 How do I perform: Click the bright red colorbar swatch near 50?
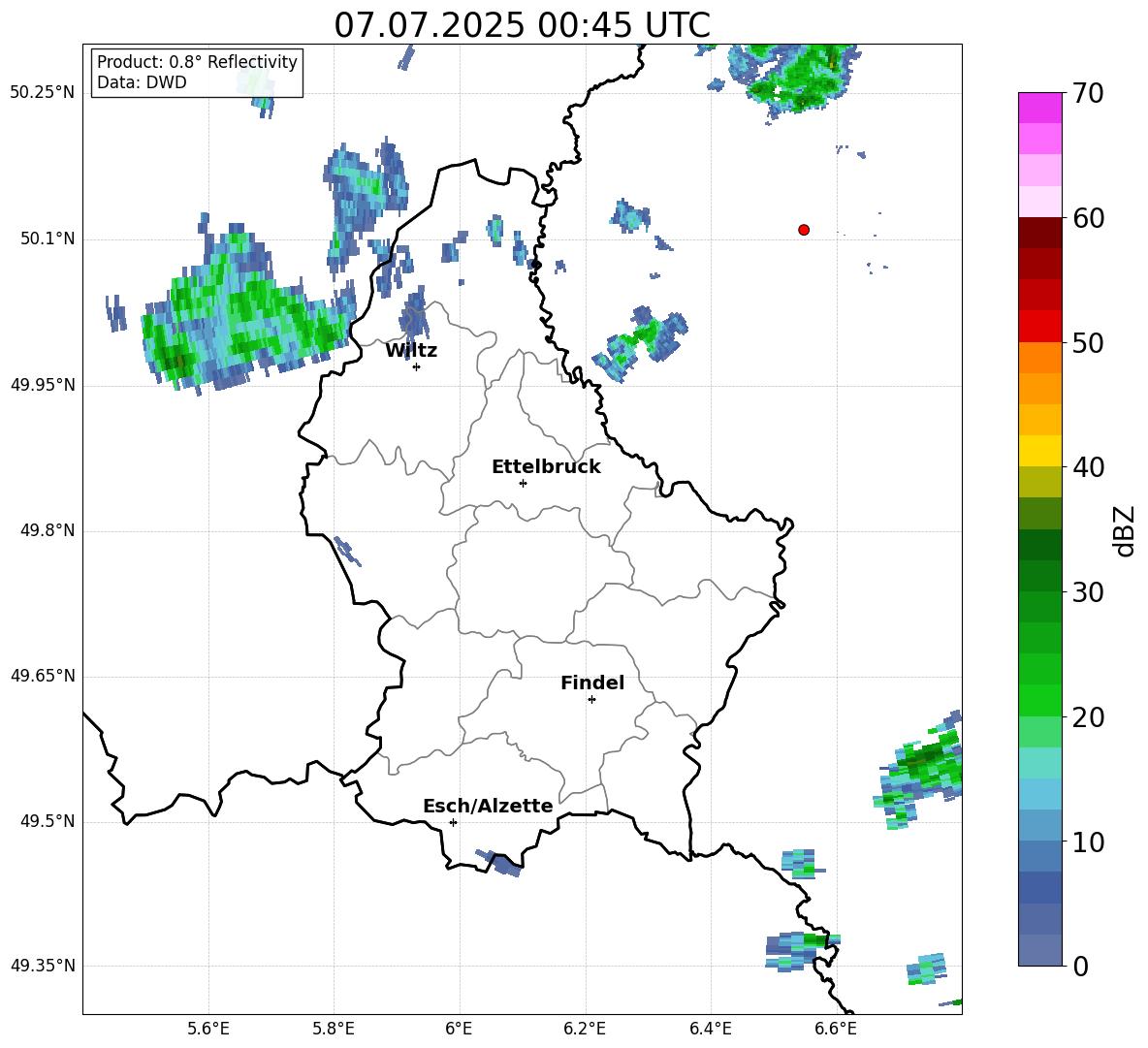click(x=1039, y=327)
